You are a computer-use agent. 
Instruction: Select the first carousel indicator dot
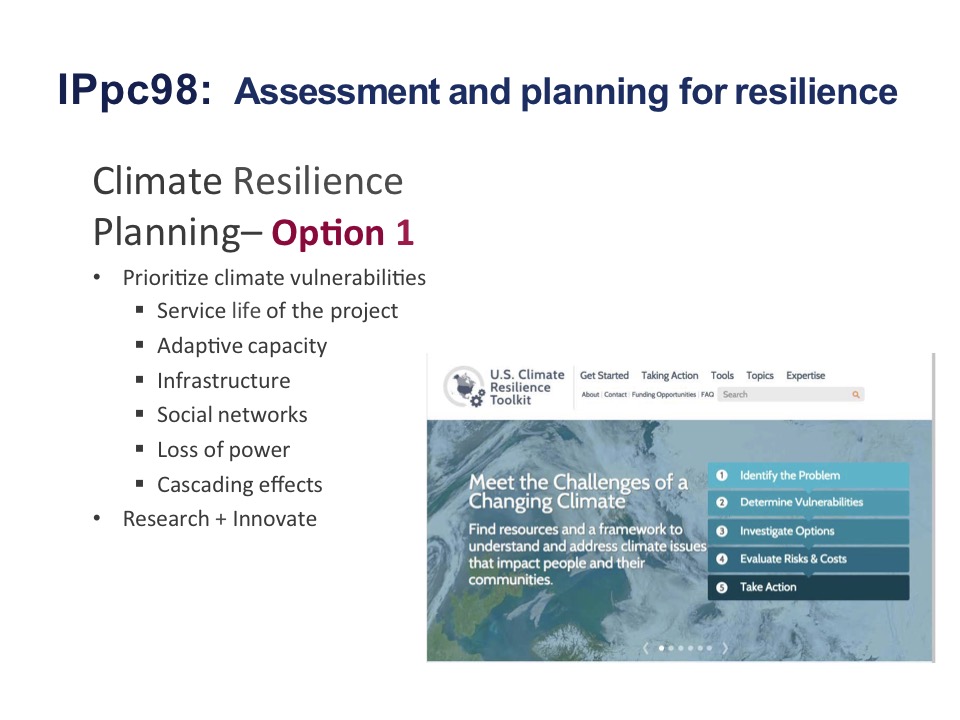(661, 648)
